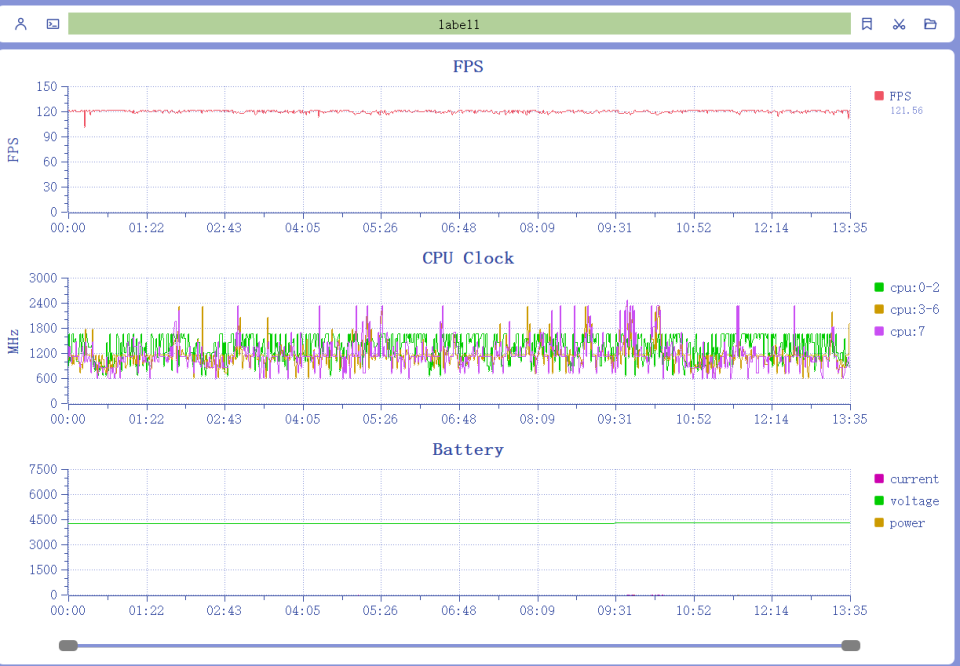
Task: Click the 121.56 FPS value readout
Action: [x=906, y=111]
